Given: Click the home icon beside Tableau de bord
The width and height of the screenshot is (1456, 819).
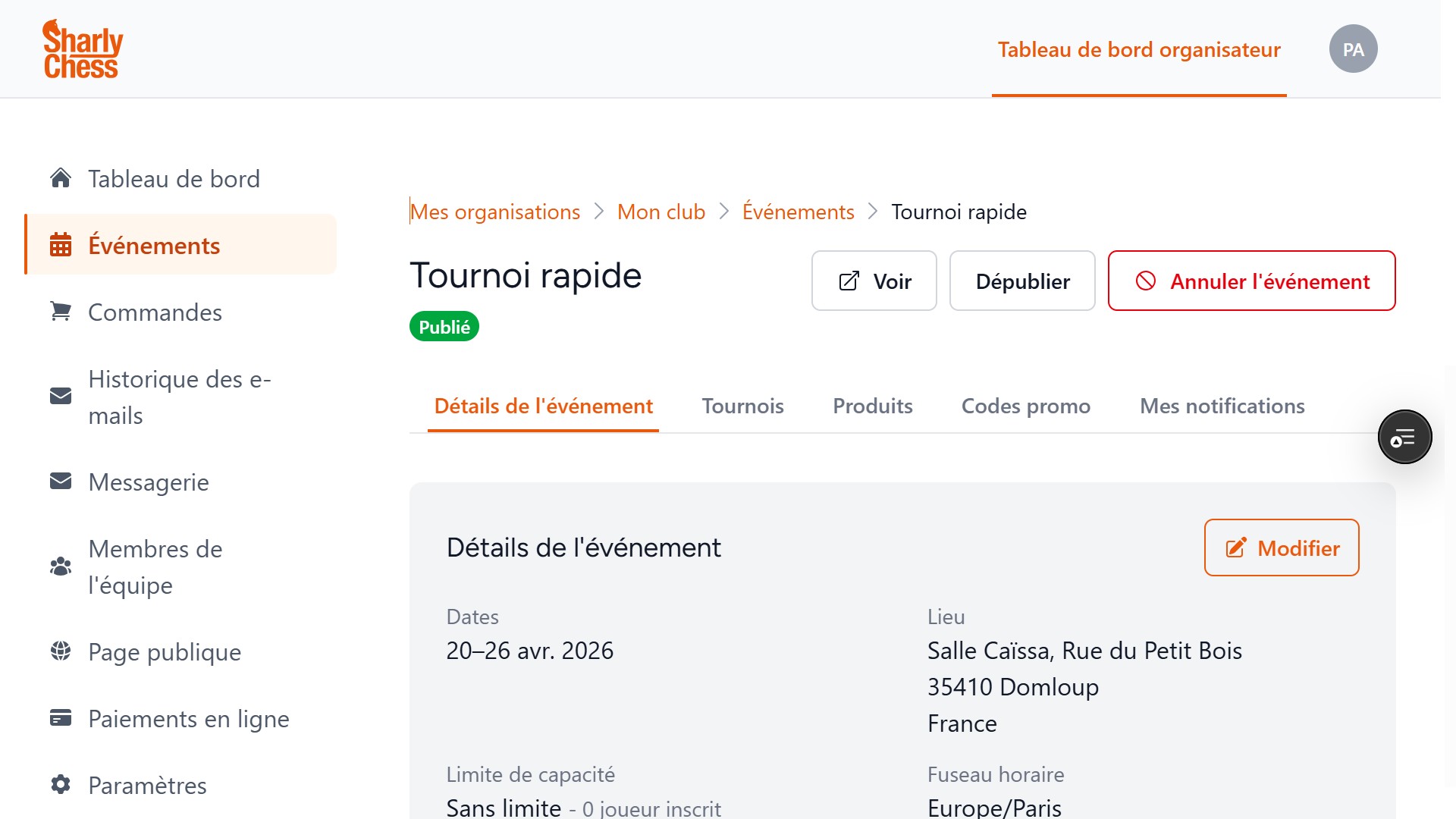Looking at the screenshot, I should pyautogui.click(x=61, y=178).
